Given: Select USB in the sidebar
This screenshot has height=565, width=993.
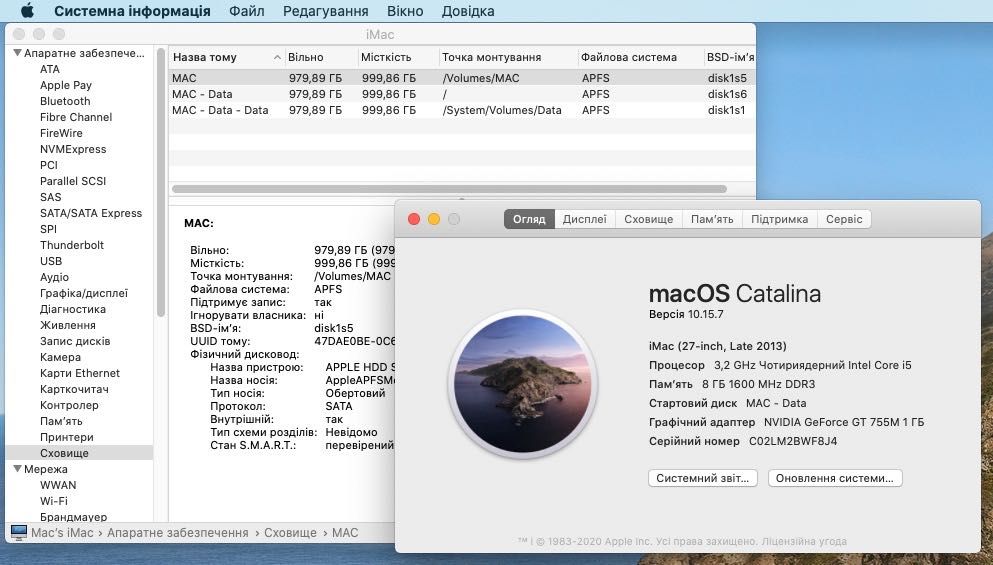Looking at the screenshot, I should tap(51, 261).
